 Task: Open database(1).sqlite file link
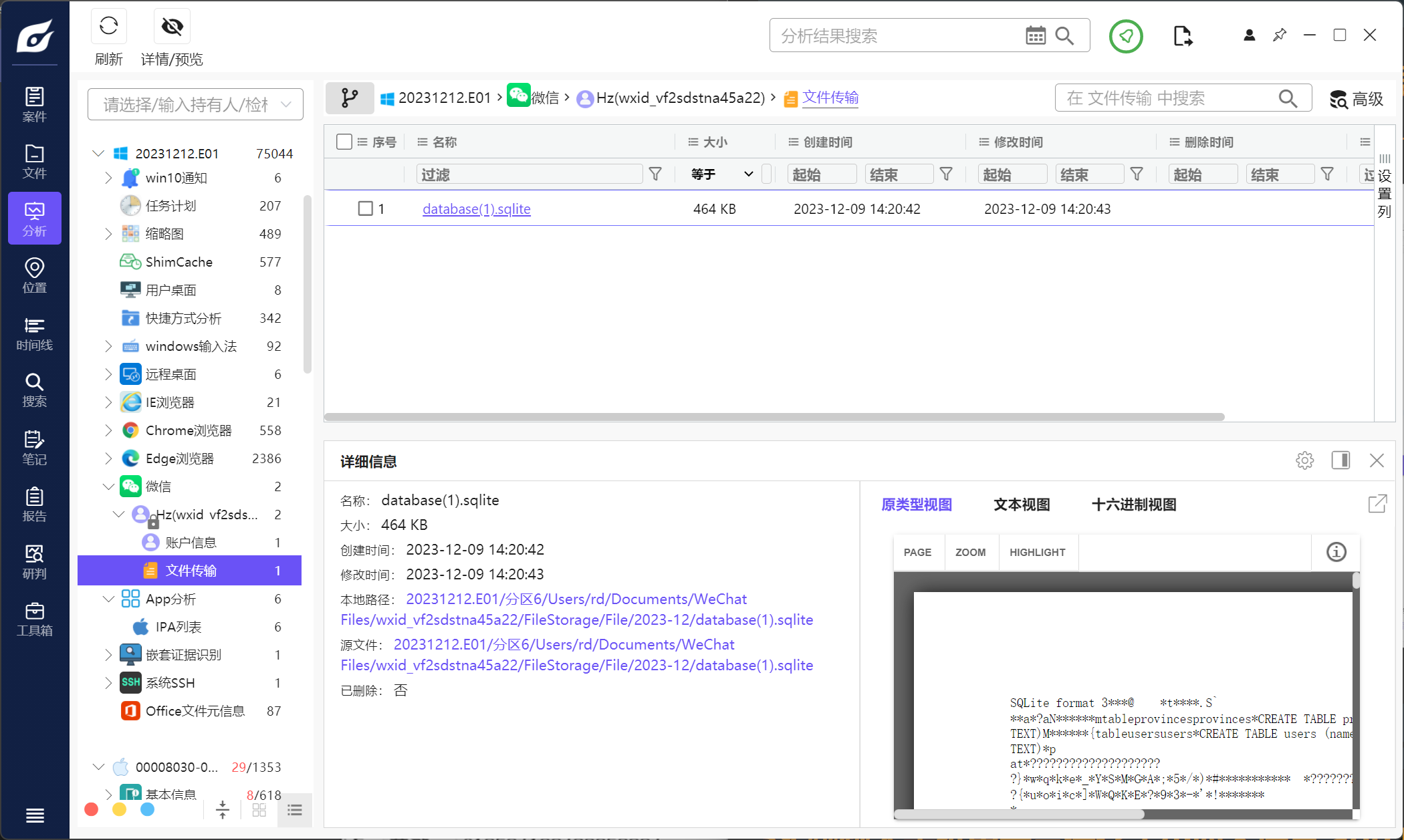476,209
